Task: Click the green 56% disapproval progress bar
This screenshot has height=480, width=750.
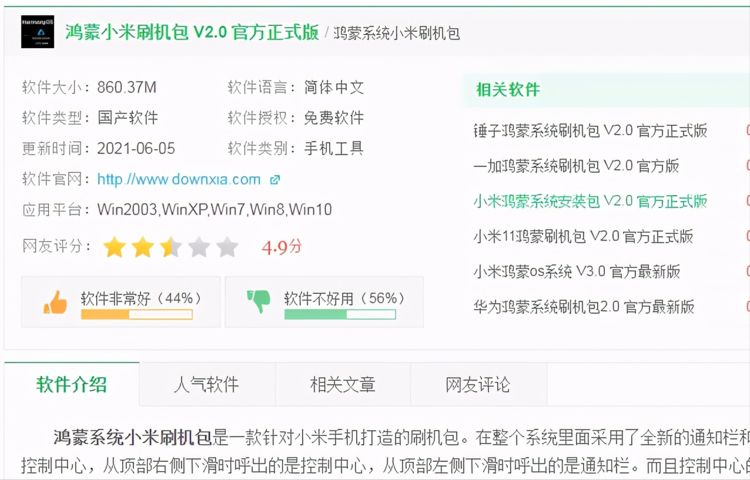Action: click(340, 314)
